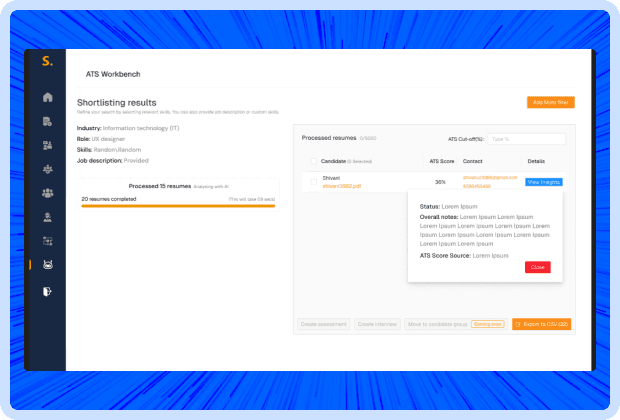The height and width of the screenshot is (420, 620).
Task: Click the Overall notes text in popup
Action: [485, 230]
